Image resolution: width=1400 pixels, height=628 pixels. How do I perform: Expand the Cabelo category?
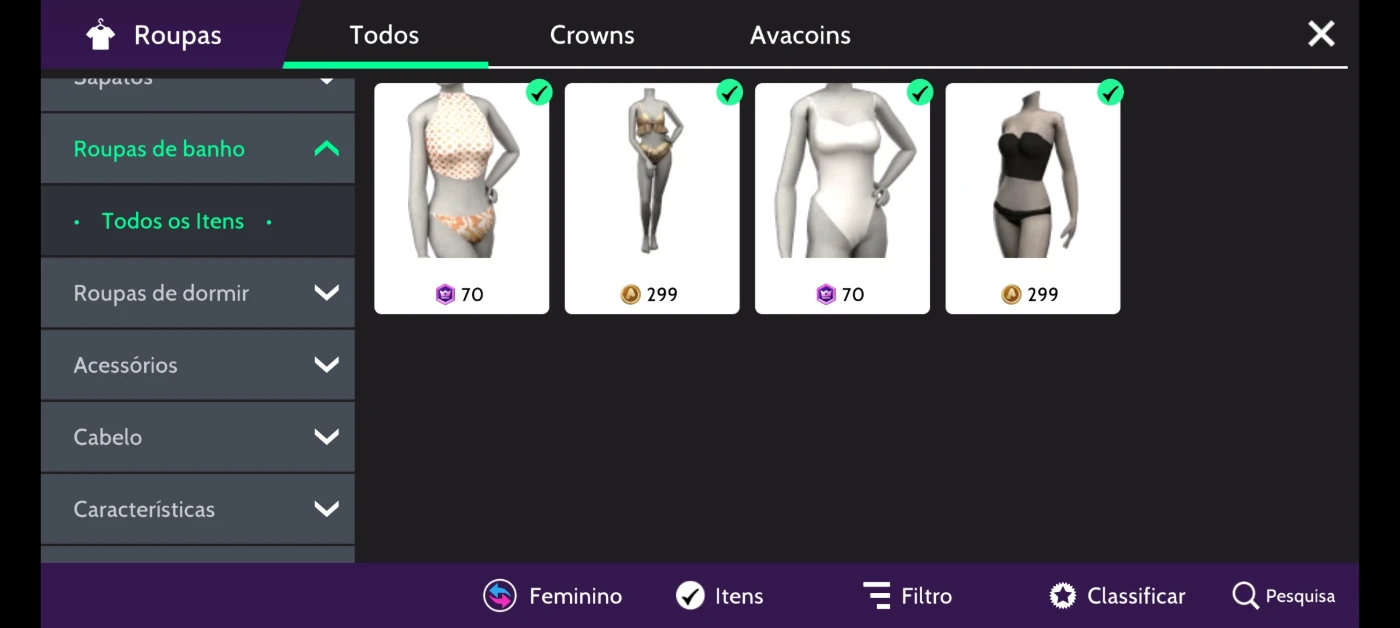(198, 437)
